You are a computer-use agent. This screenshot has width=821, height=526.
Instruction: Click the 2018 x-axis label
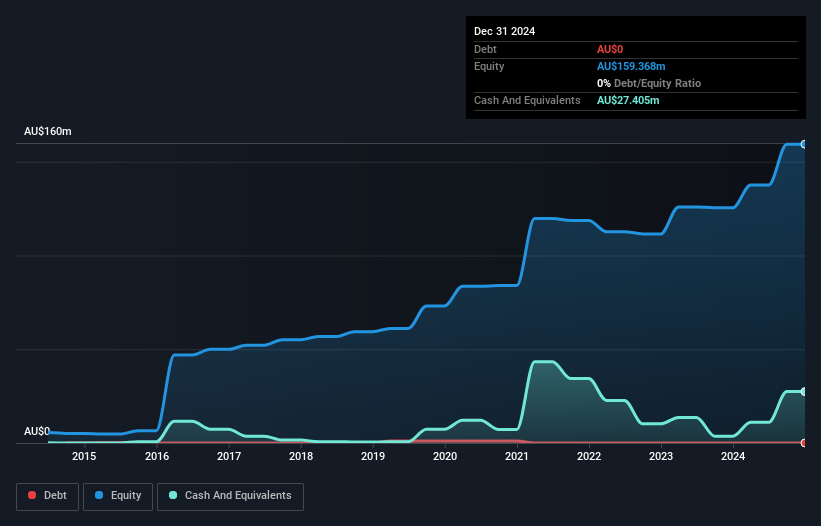tap(301, 456)
